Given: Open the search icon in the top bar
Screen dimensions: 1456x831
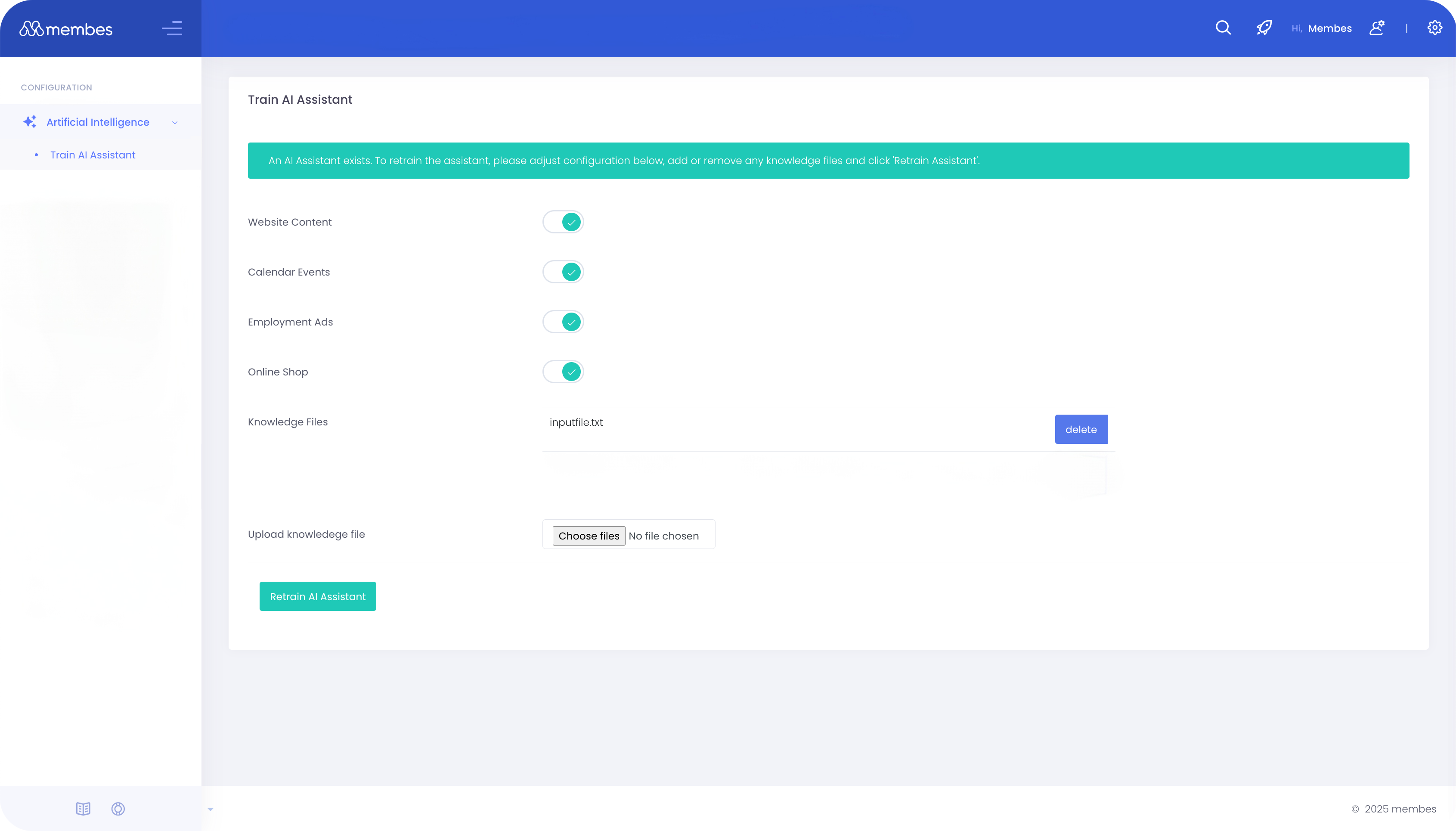Looking at the screenshot, I should [x=1223, y=28].
